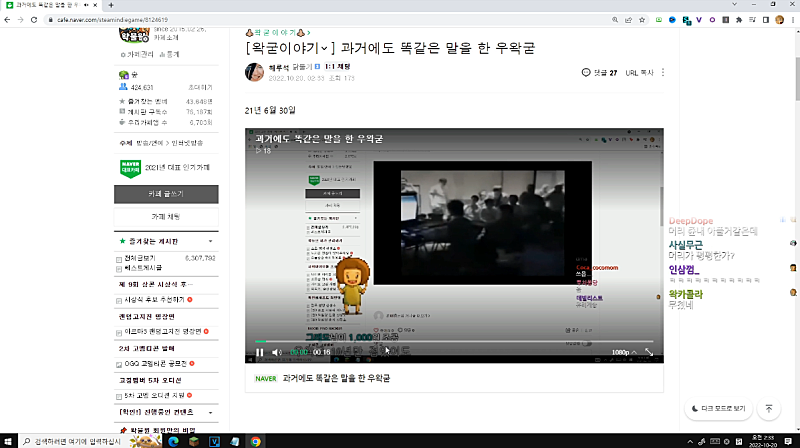800x448 pixels.
Task: Toggle the browser side panel
Action: tap(766, 20)
